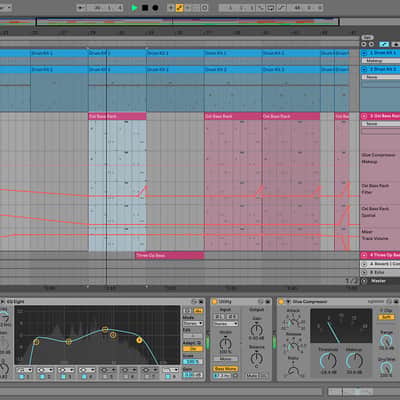
Task: Select EQ Eight filter band 2 dot
Action: (69, 341)
